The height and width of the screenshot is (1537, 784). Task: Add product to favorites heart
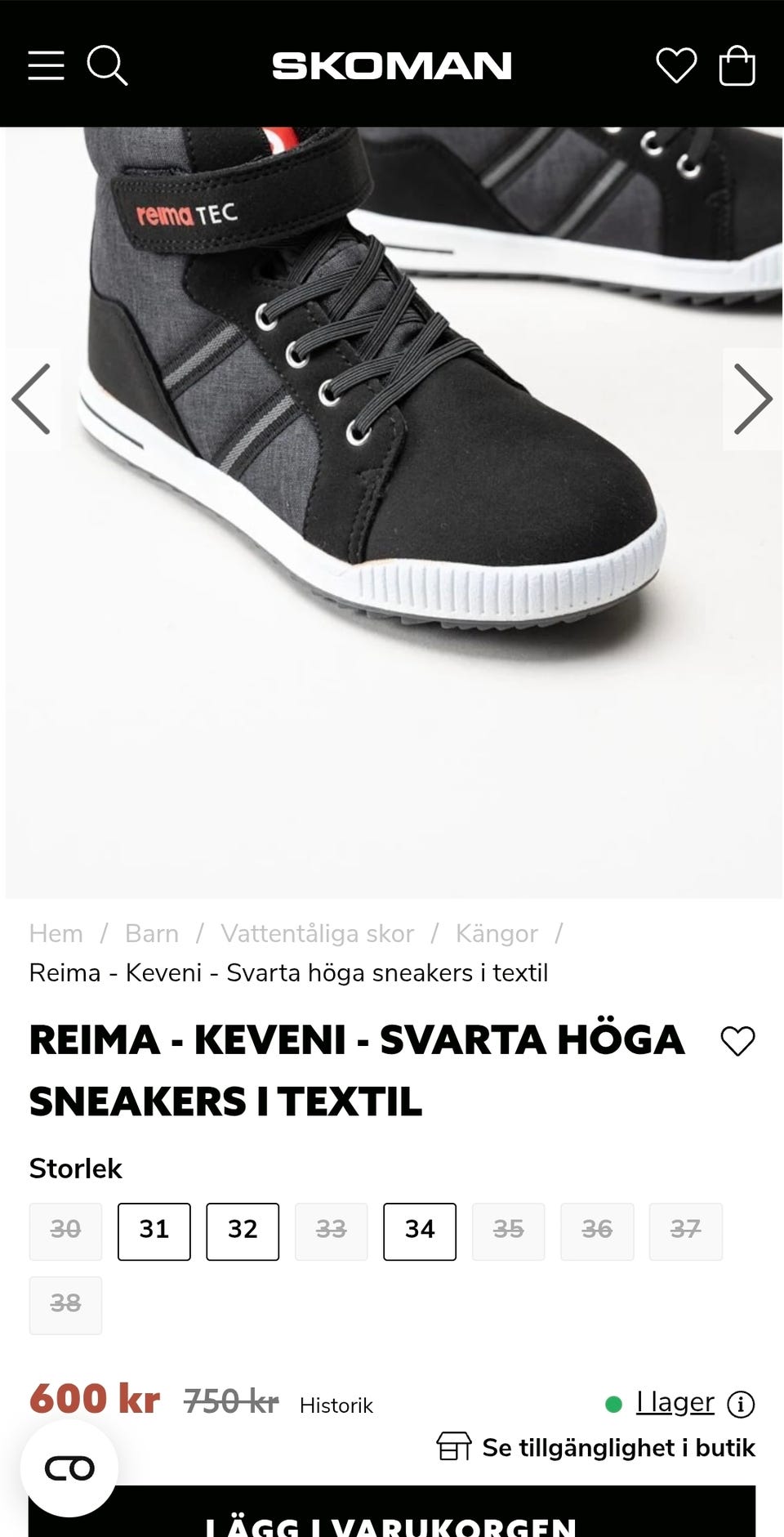tap(737, 1040)
